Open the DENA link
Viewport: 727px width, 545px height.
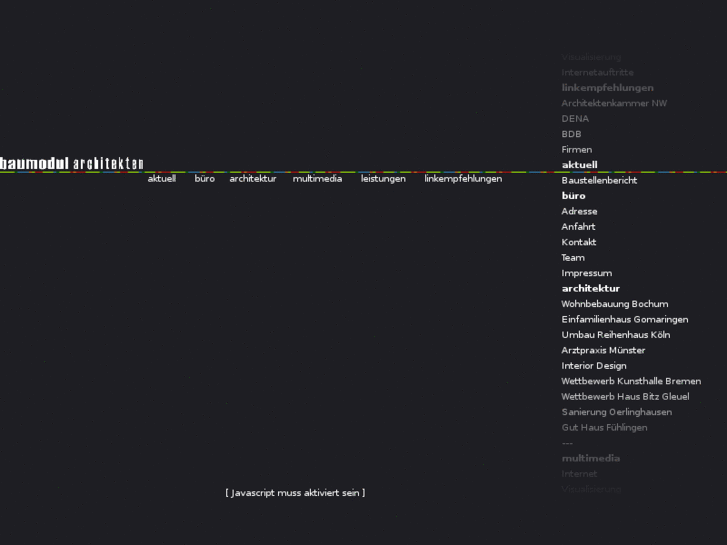pyautogui.click(x=575, y=119)
